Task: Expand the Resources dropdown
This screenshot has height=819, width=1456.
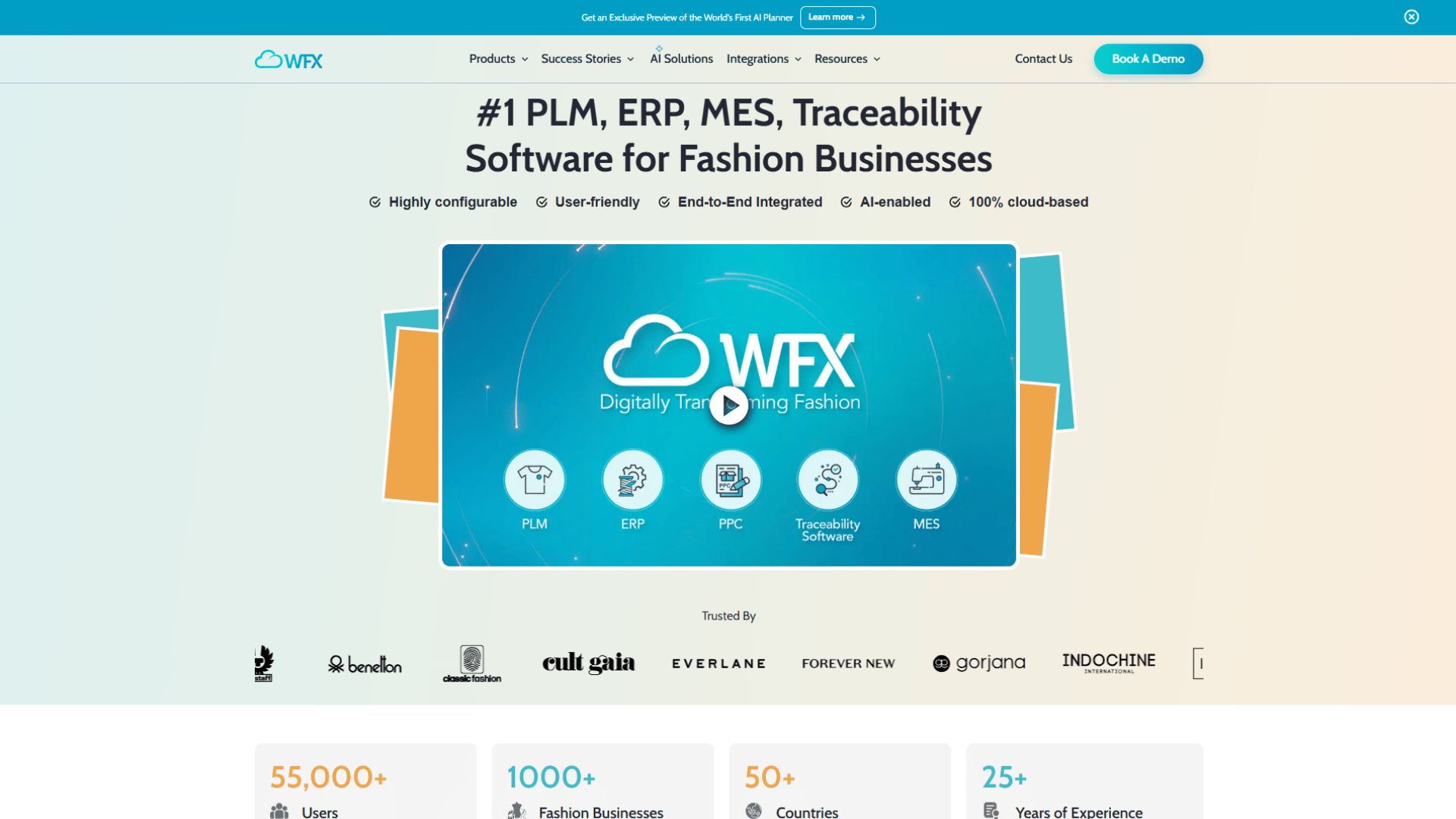Action: (847, 59)
